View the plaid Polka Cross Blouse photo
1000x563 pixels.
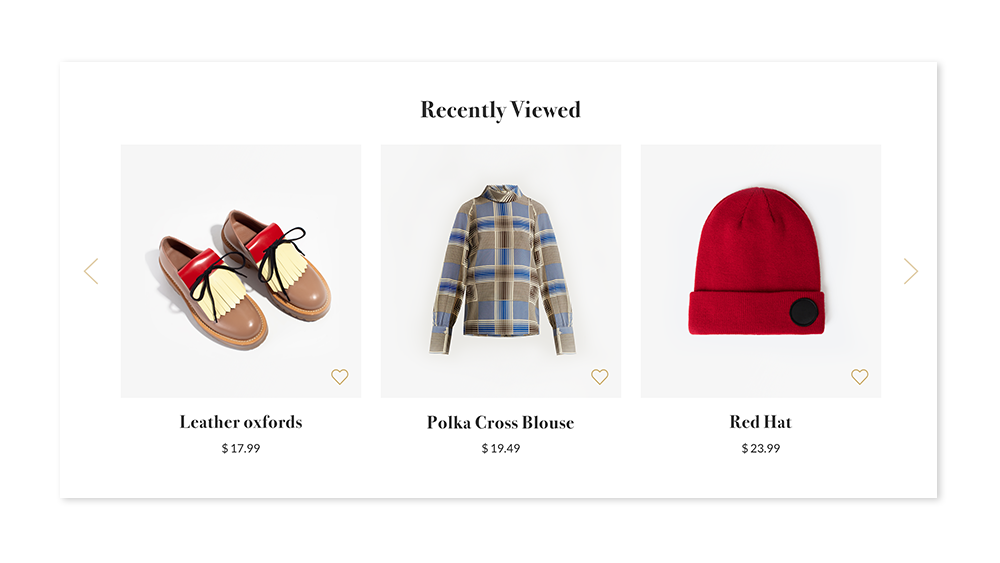(x=501, y=271)
